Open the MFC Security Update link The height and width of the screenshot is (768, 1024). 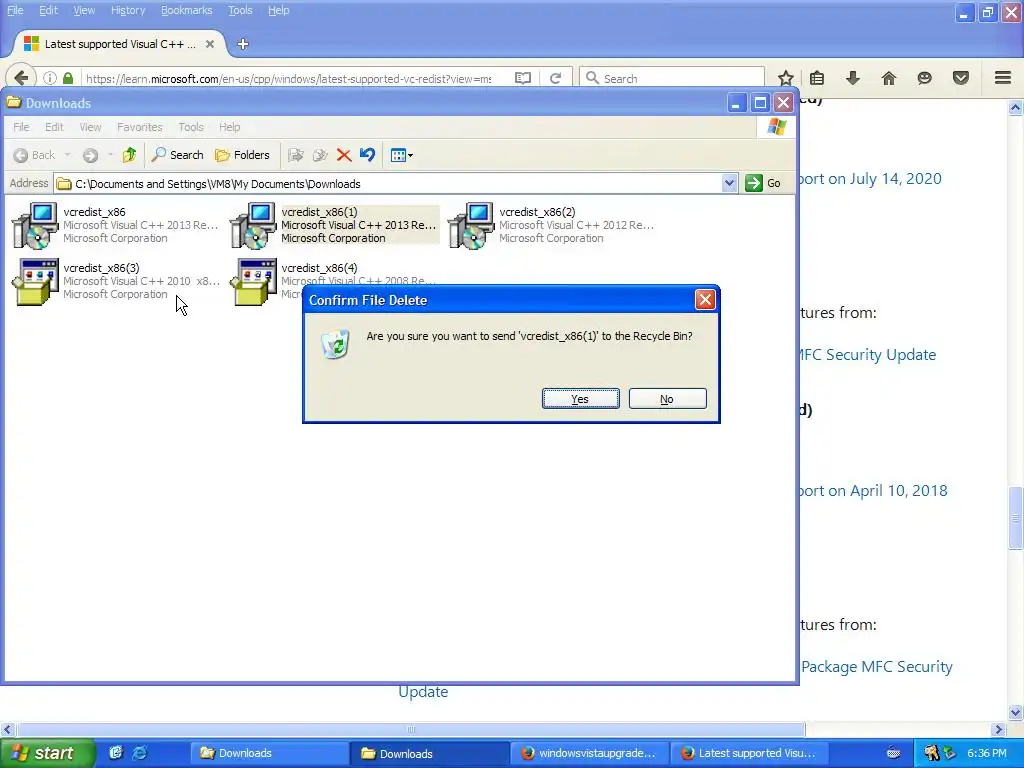pyautogui.click(x=868, y=355)
